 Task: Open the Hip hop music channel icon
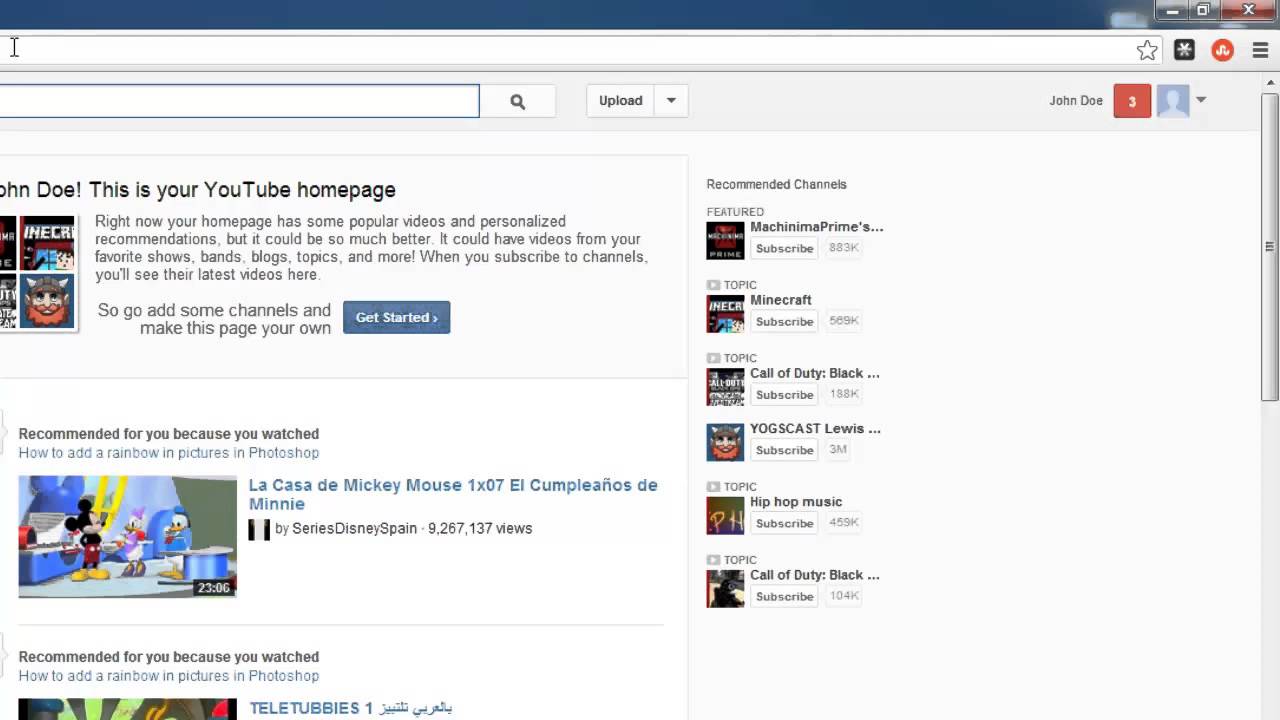pos(725,516)
